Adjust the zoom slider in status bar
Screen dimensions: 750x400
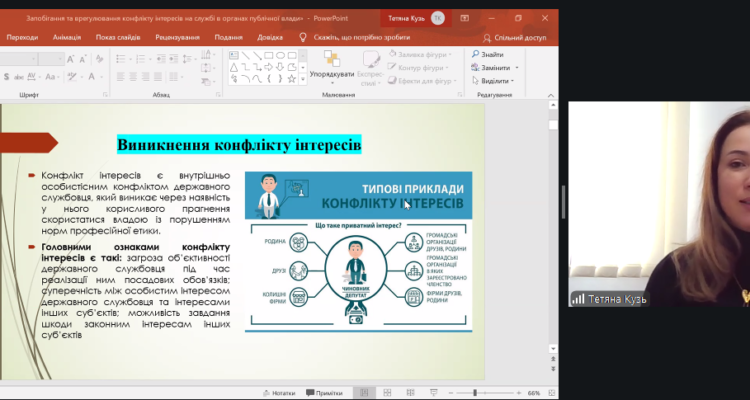[475, 393]
